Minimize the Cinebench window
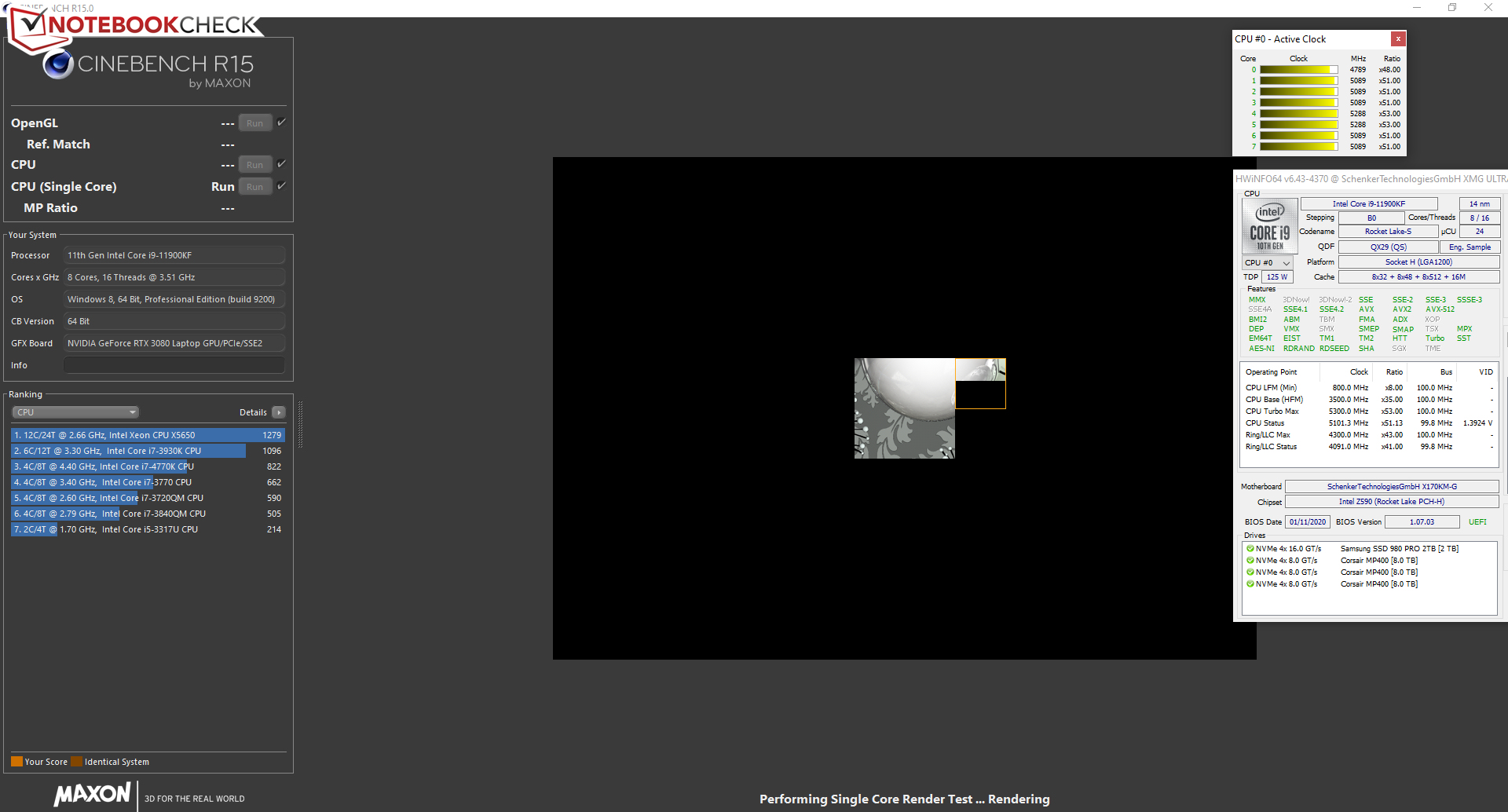 click(x=1417, y=8)
